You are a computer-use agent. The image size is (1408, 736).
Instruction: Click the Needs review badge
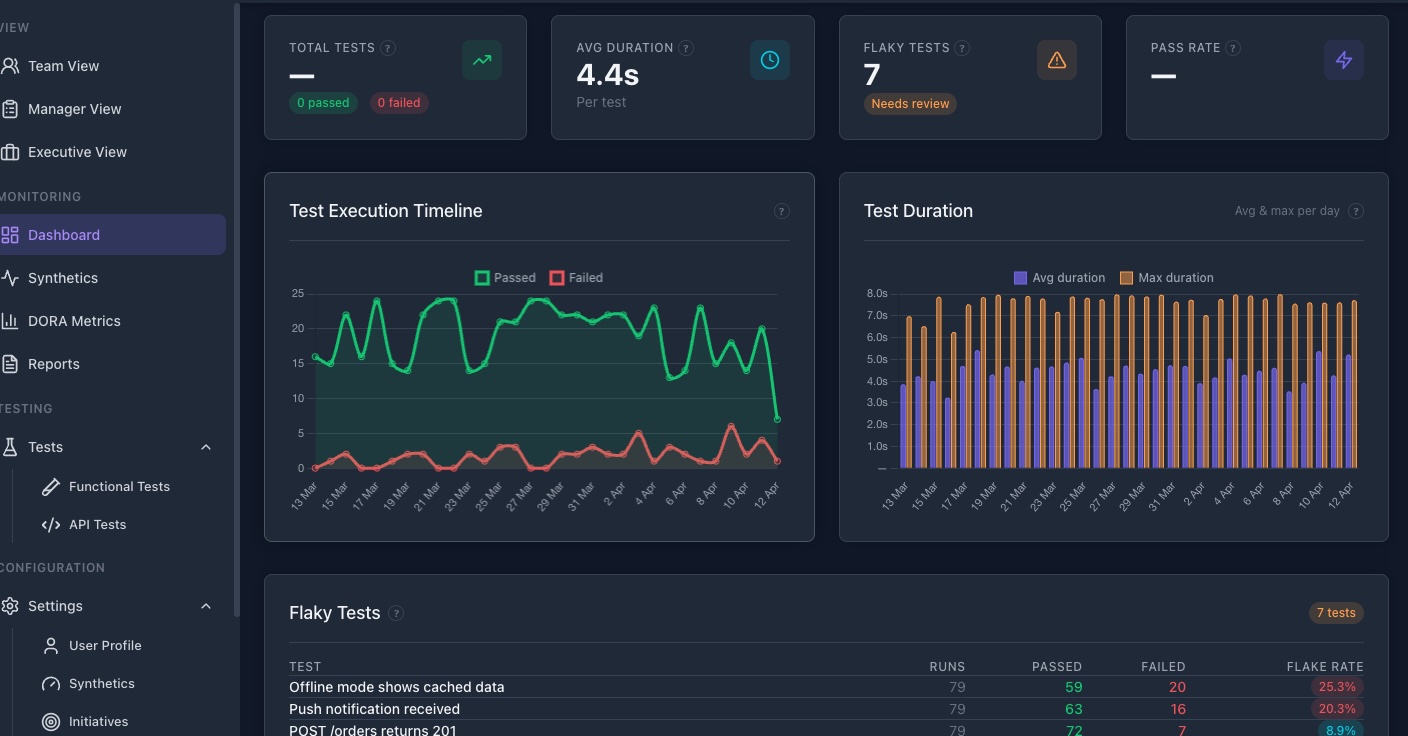tap(910, 103)
